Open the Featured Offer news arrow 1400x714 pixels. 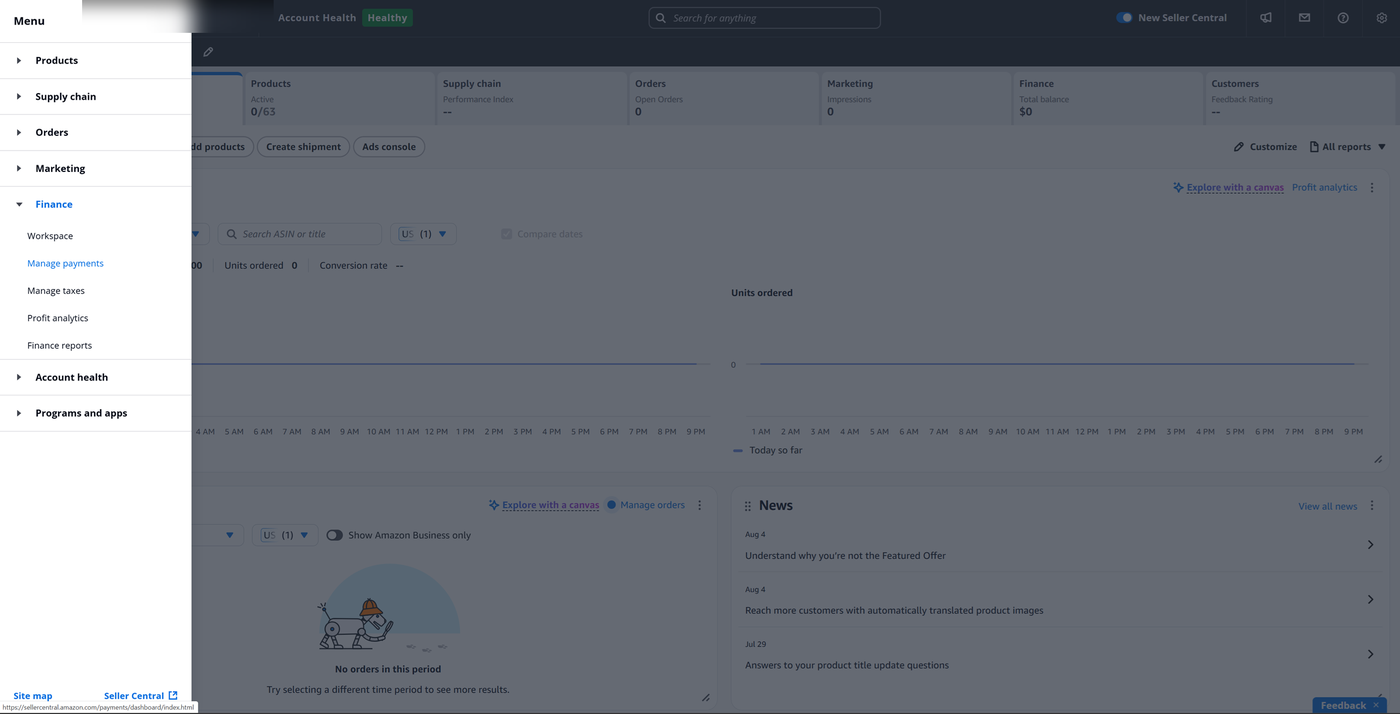click(1370, 545)
